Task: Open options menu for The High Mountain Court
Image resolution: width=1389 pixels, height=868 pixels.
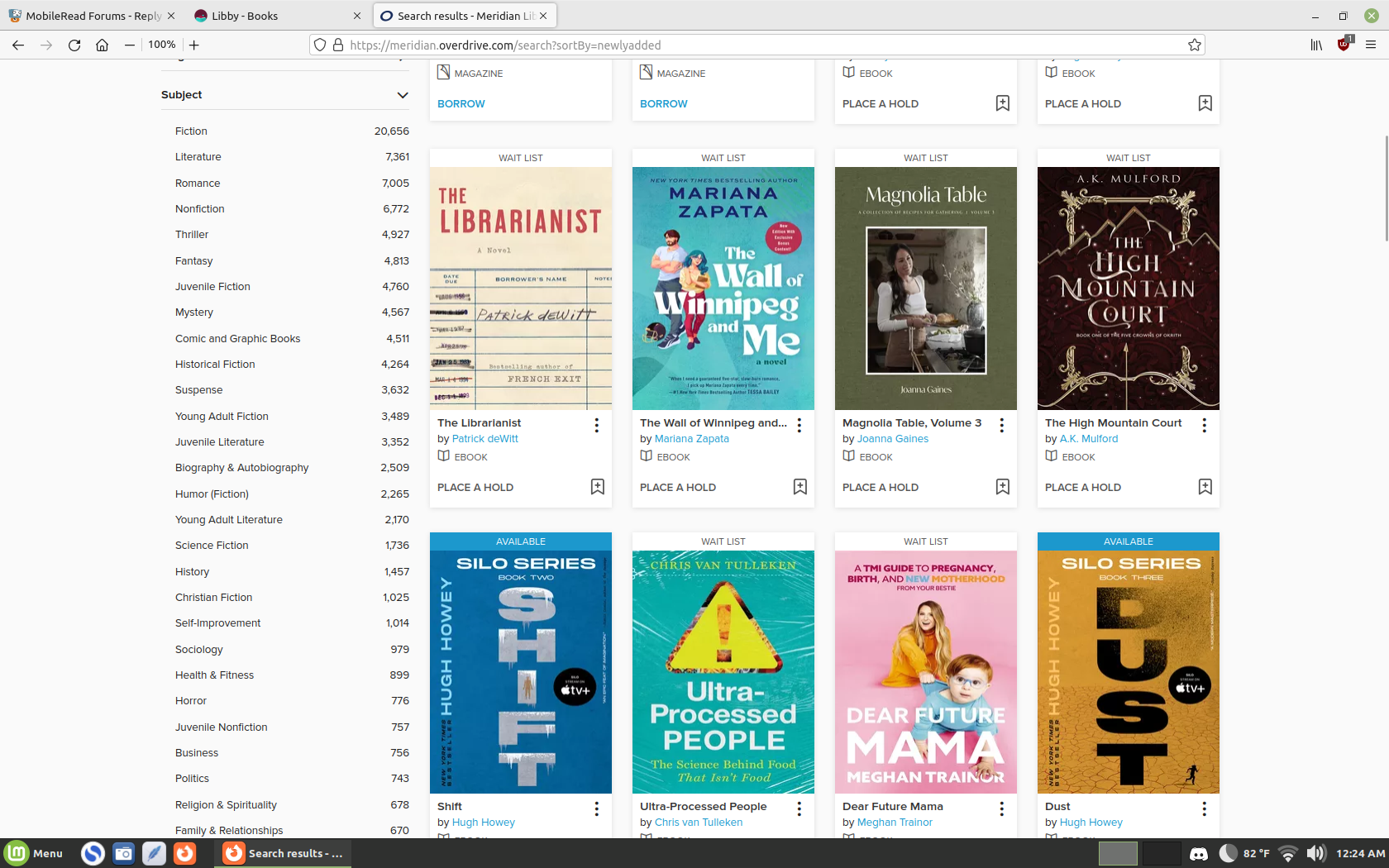Action: pos(1204,425)
